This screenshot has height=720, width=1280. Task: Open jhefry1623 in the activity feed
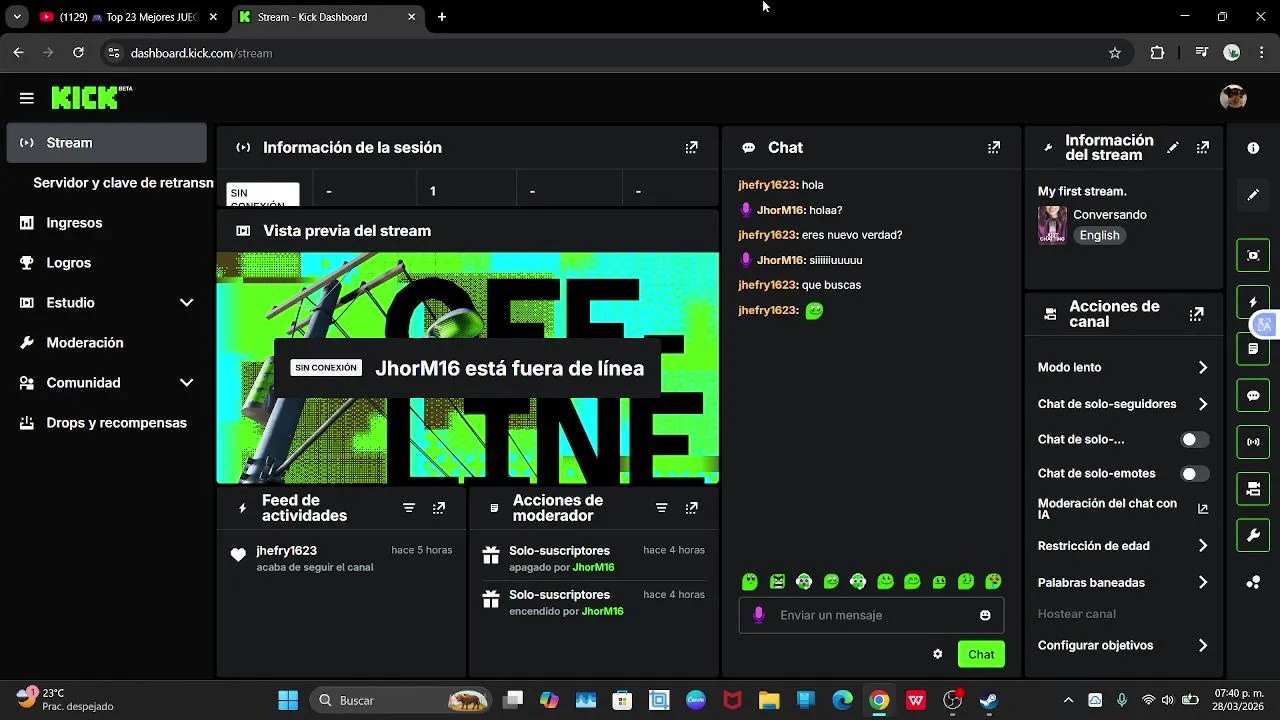click(286, 551)
